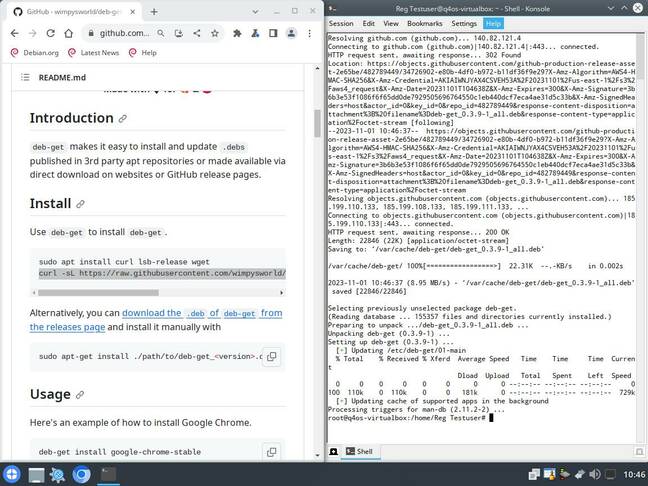Viewport: 648px width, 486px height.
Task: Click the taskbar clock showing 10:46
Action: [634, 474]
